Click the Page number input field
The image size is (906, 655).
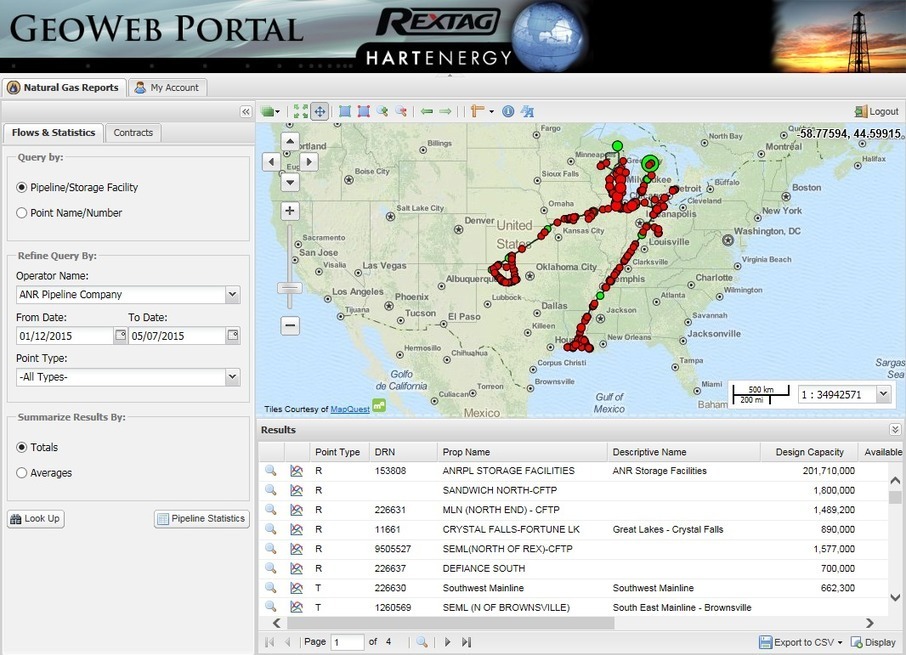[347, 642]
